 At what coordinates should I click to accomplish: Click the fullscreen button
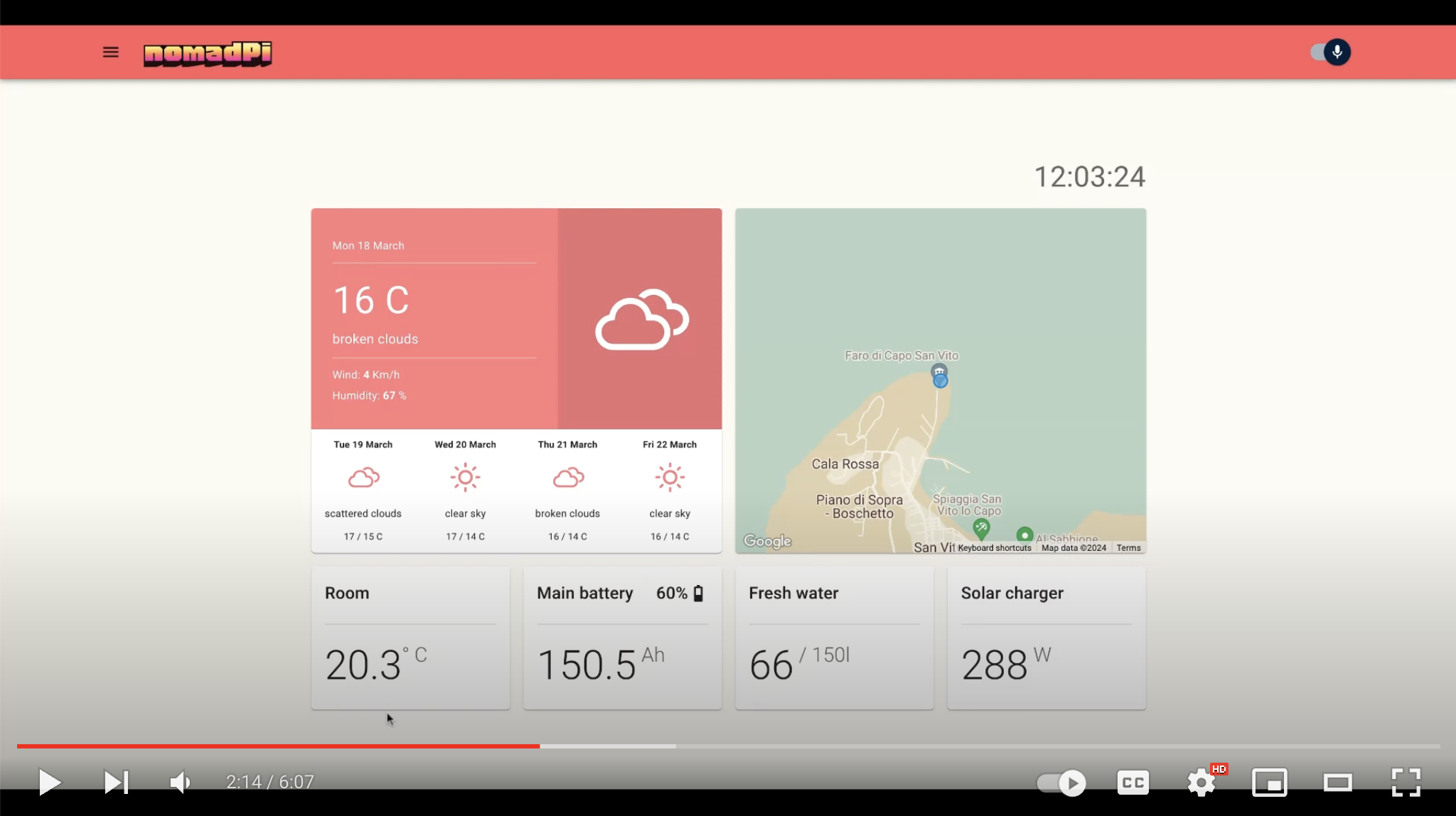click(x=1407, y=782)
